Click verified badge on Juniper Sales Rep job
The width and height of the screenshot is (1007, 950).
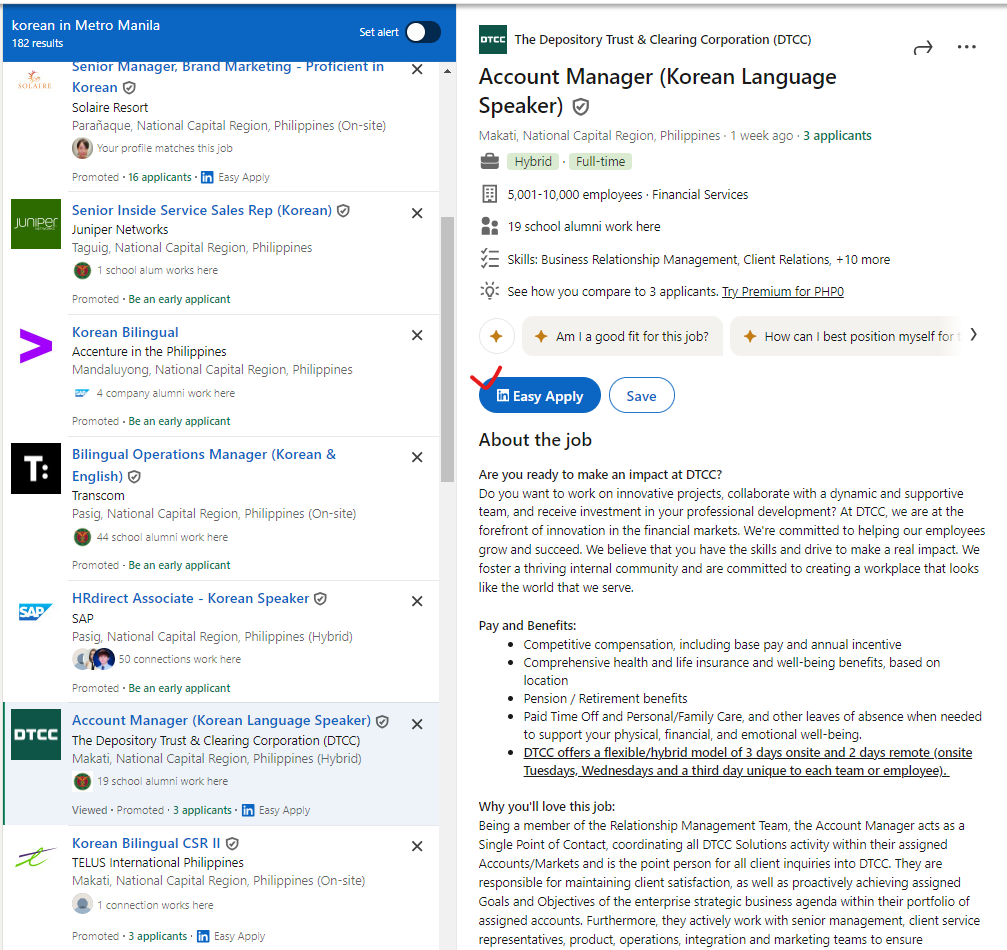[x=344, y=211]
